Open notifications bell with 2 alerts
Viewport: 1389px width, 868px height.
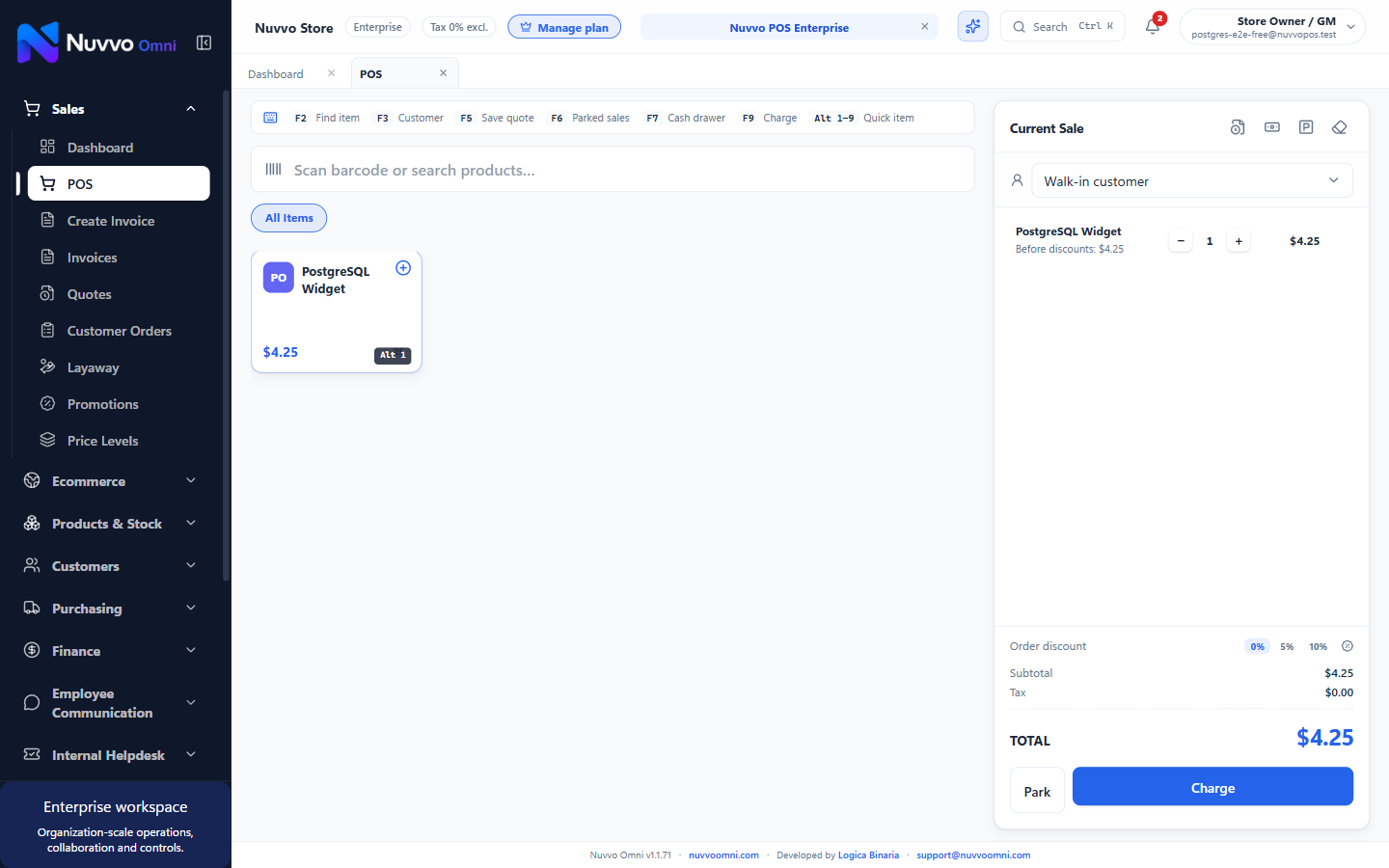(x=1153, y=27)
